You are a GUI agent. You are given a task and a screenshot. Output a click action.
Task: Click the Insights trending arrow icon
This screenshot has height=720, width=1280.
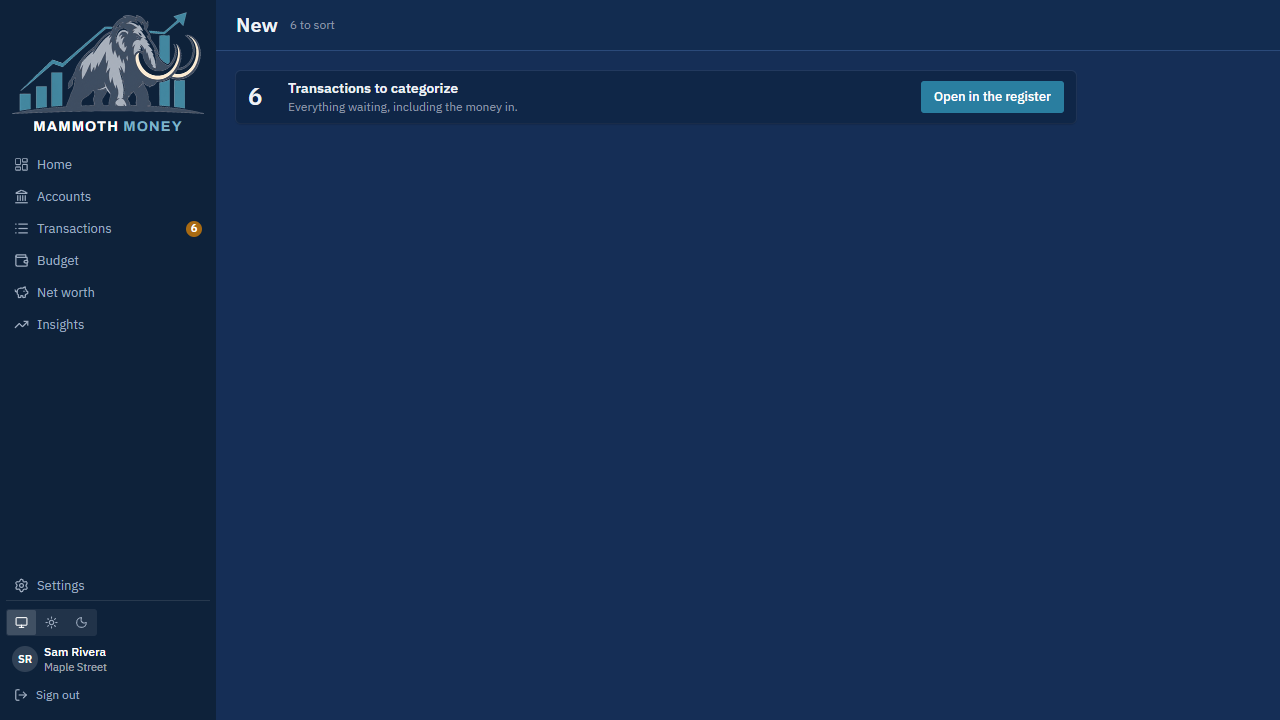point(21,325)
